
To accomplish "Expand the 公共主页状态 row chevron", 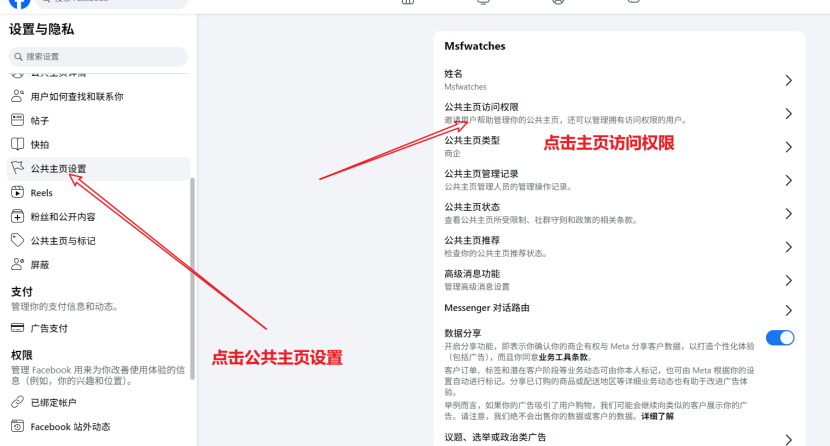I will coord(788,214).
